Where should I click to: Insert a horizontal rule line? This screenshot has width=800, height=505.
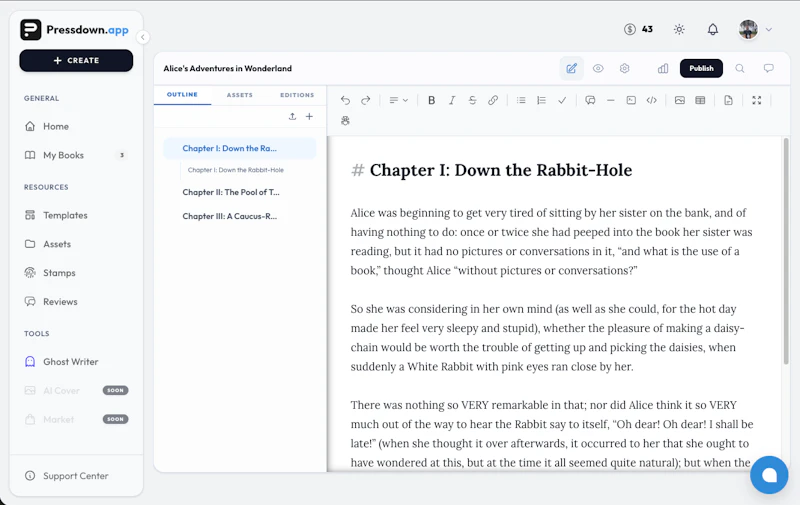tap(611, 100)
